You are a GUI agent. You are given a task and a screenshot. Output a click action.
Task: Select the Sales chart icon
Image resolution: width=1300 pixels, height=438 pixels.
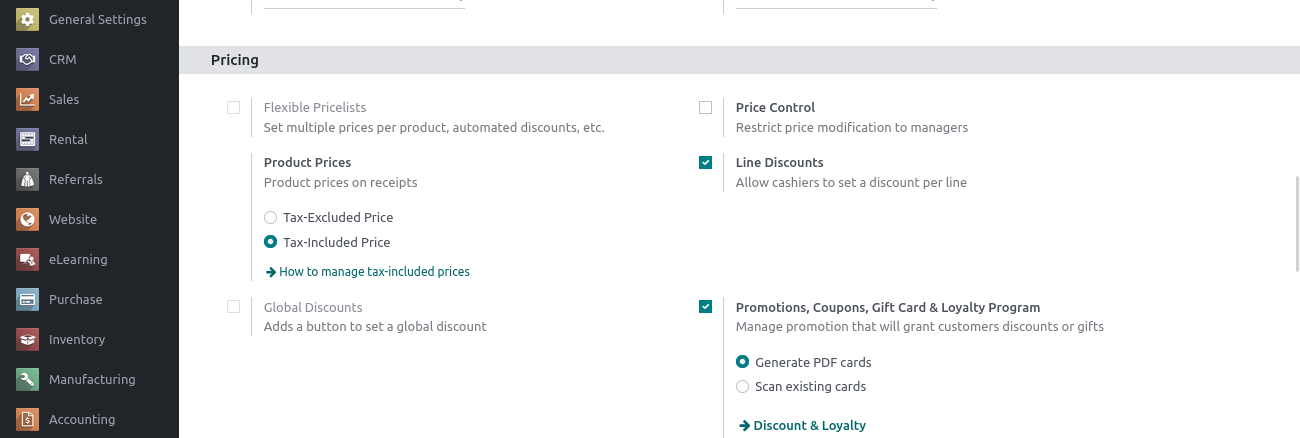pyautogui.click(x=28, y=99)
